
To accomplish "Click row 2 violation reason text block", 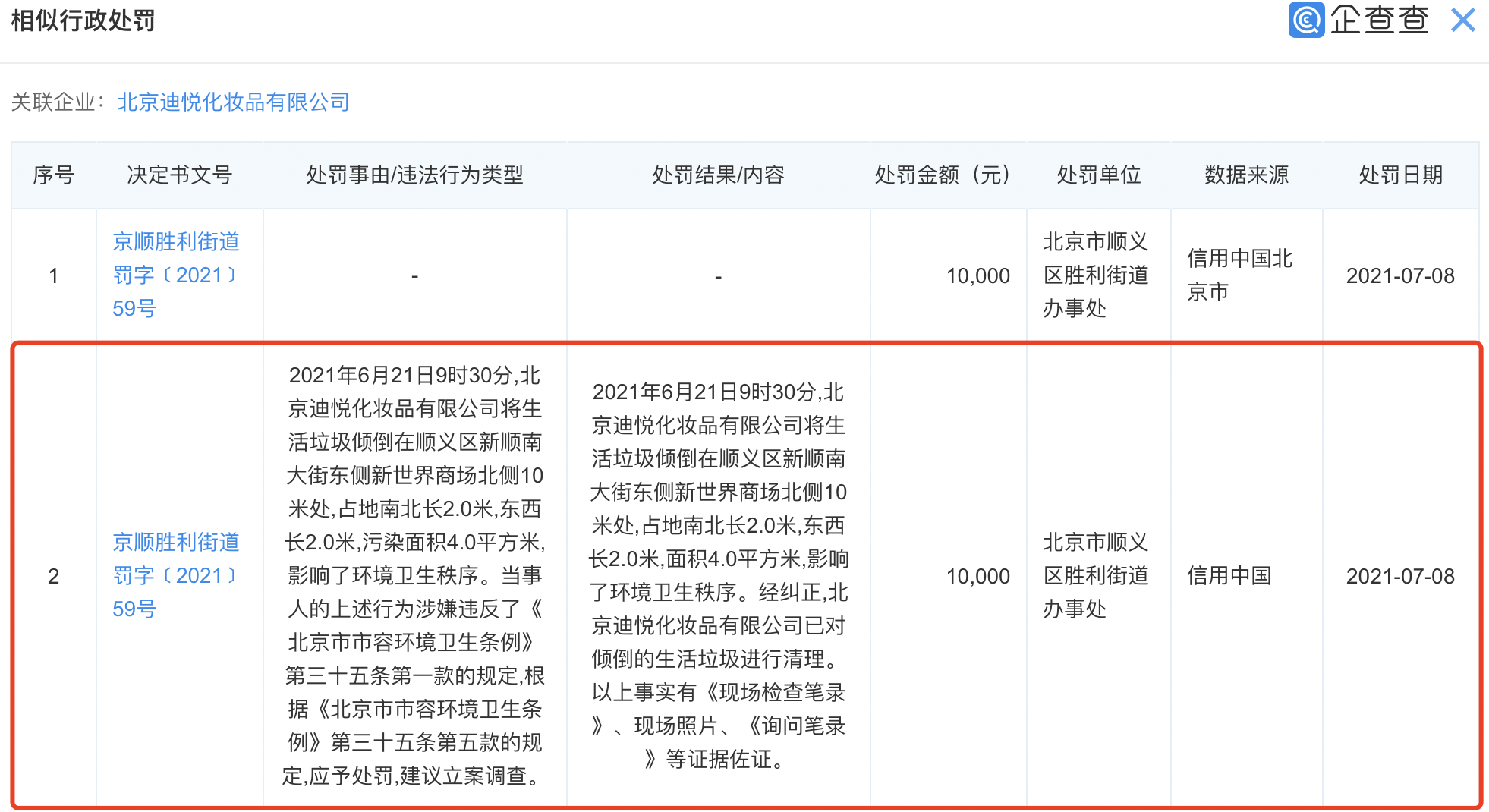I will [x=414, y=575].
